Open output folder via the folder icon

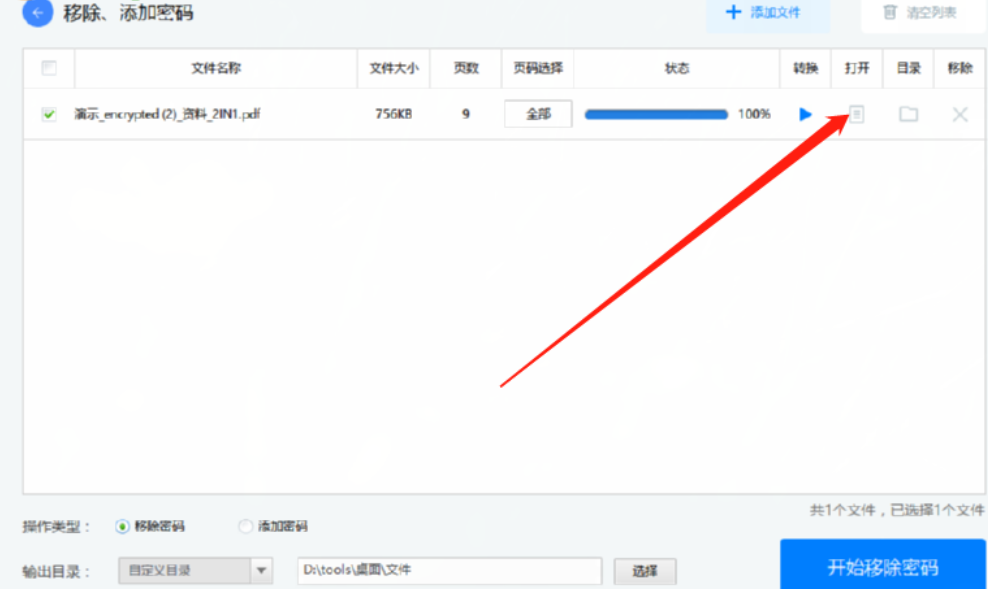click(x=908, y=114)
